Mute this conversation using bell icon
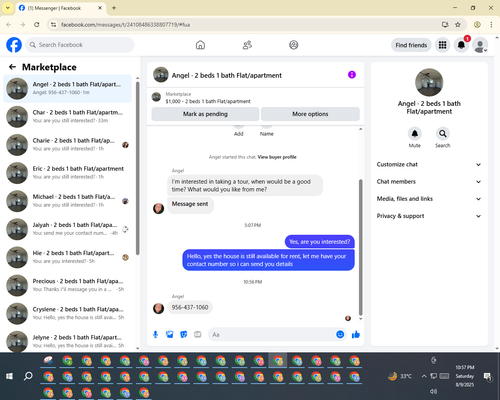This screenshot has height=400, width=500. (x=415, y=134)
